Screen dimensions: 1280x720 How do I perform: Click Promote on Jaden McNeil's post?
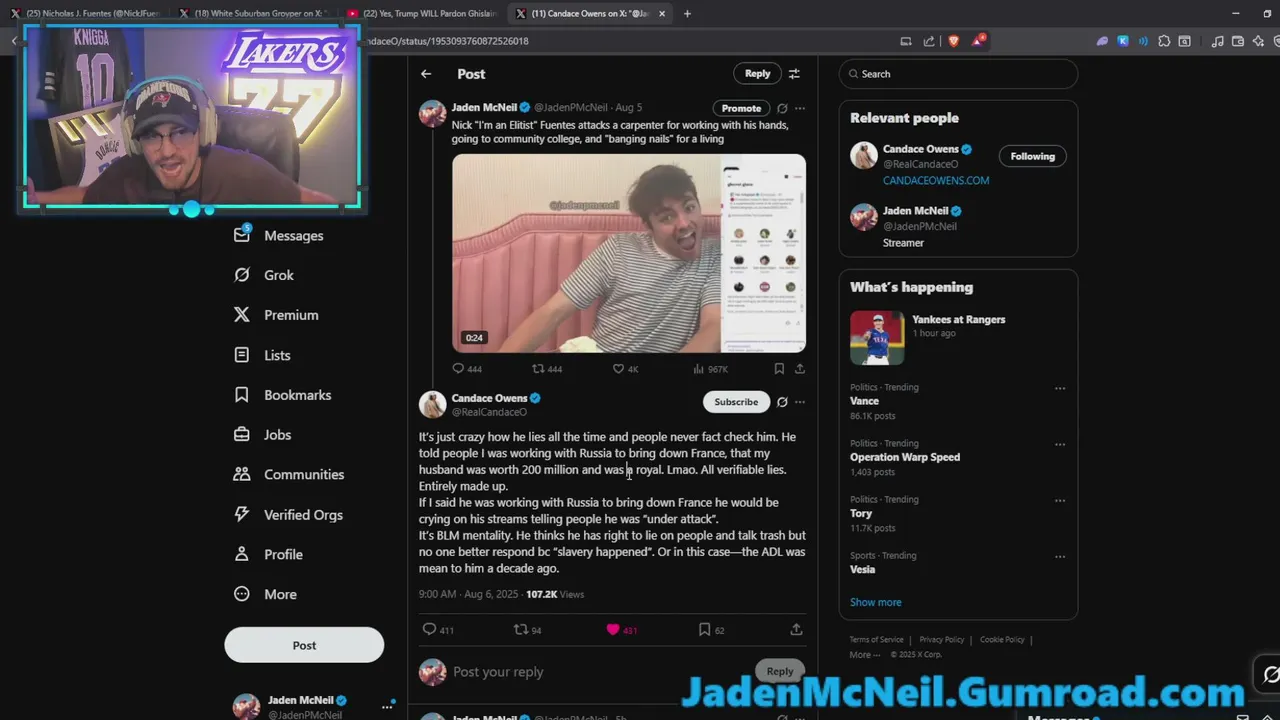point(741,108)
